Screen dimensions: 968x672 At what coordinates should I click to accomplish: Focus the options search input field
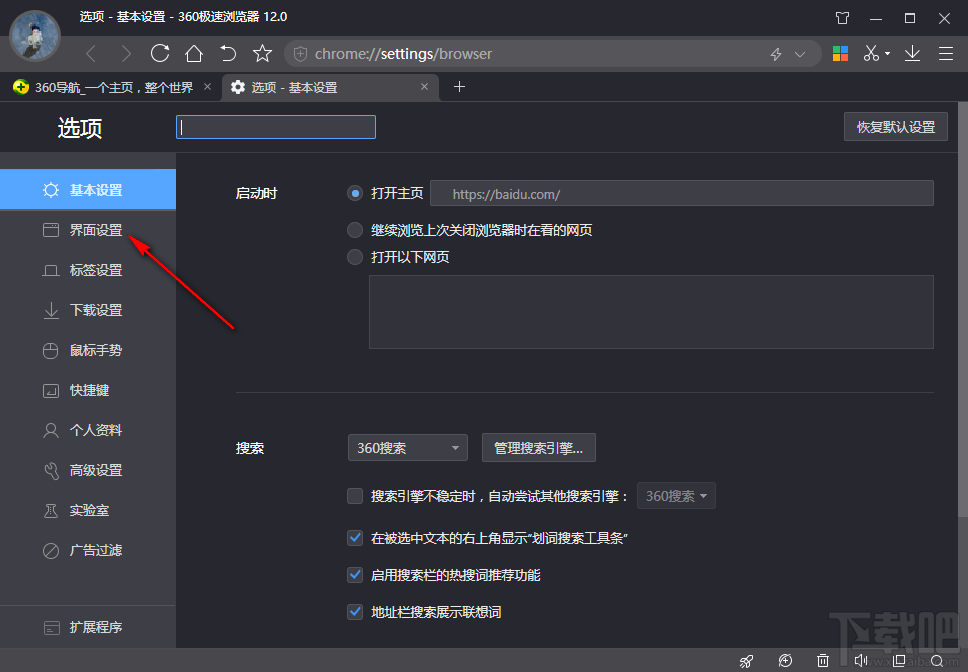pyautogui.click(x=276, y=127)
